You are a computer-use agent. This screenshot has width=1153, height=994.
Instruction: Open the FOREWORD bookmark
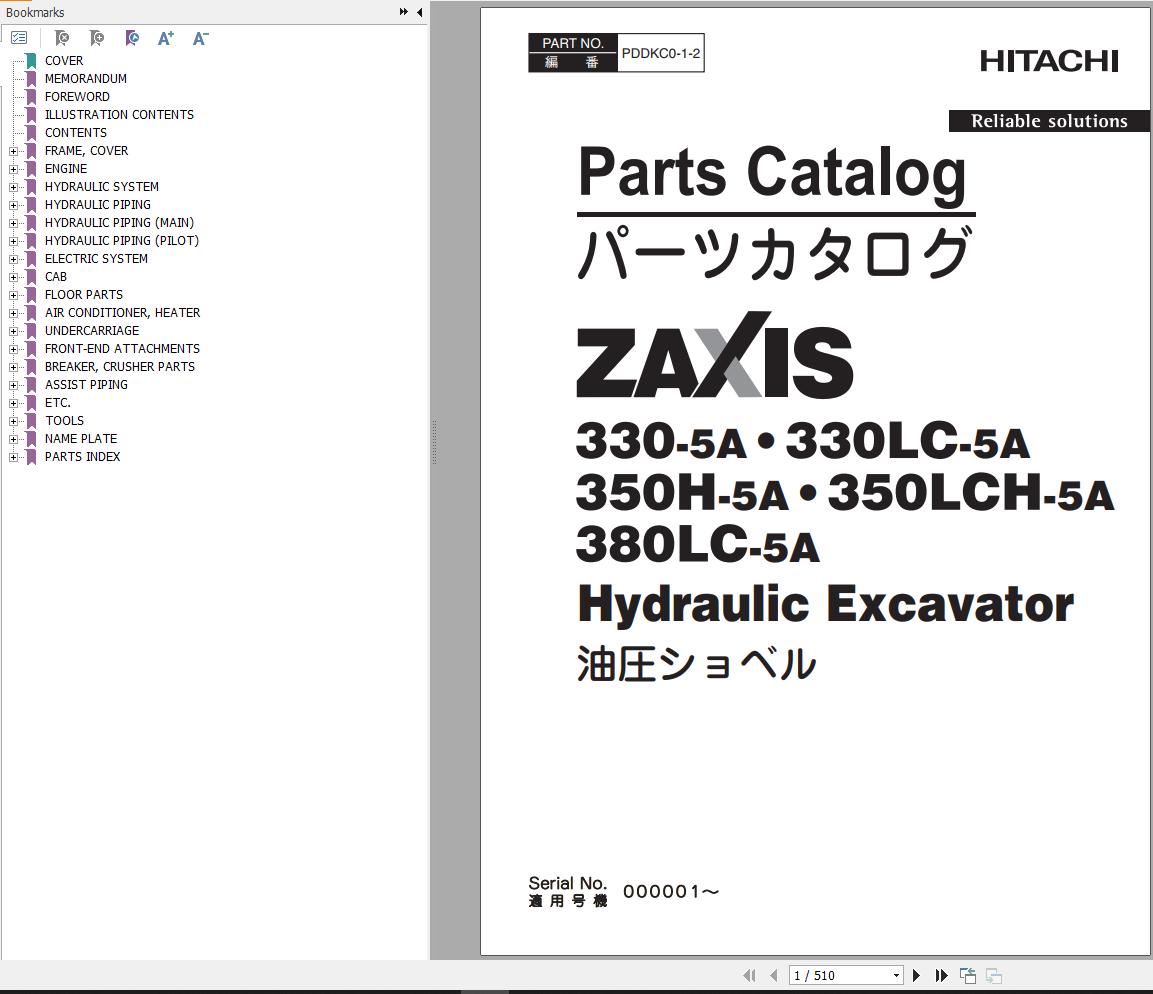(x=77, y=96)
